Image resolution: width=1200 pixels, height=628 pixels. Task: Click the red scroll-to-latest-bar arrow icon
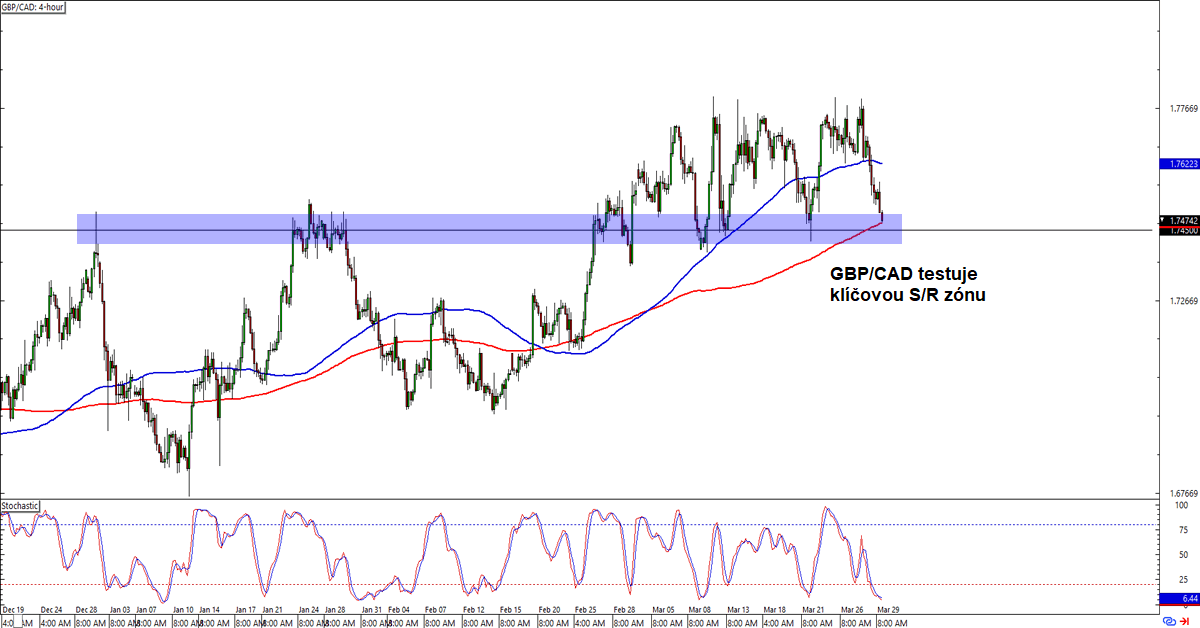click(1184, 621)
